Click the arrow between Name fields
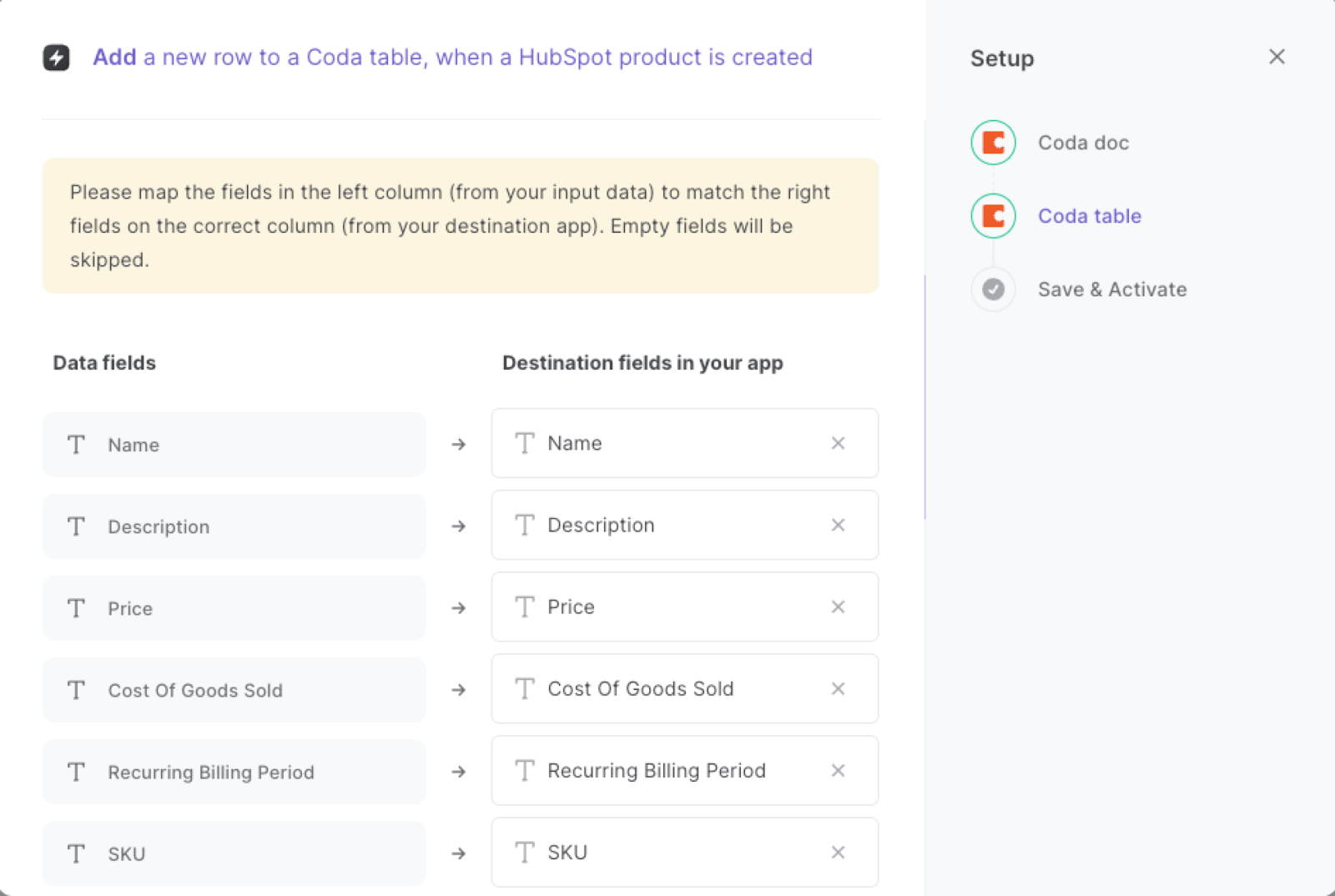This screenshot has height=896, width=1335. (x=458, y=445)
